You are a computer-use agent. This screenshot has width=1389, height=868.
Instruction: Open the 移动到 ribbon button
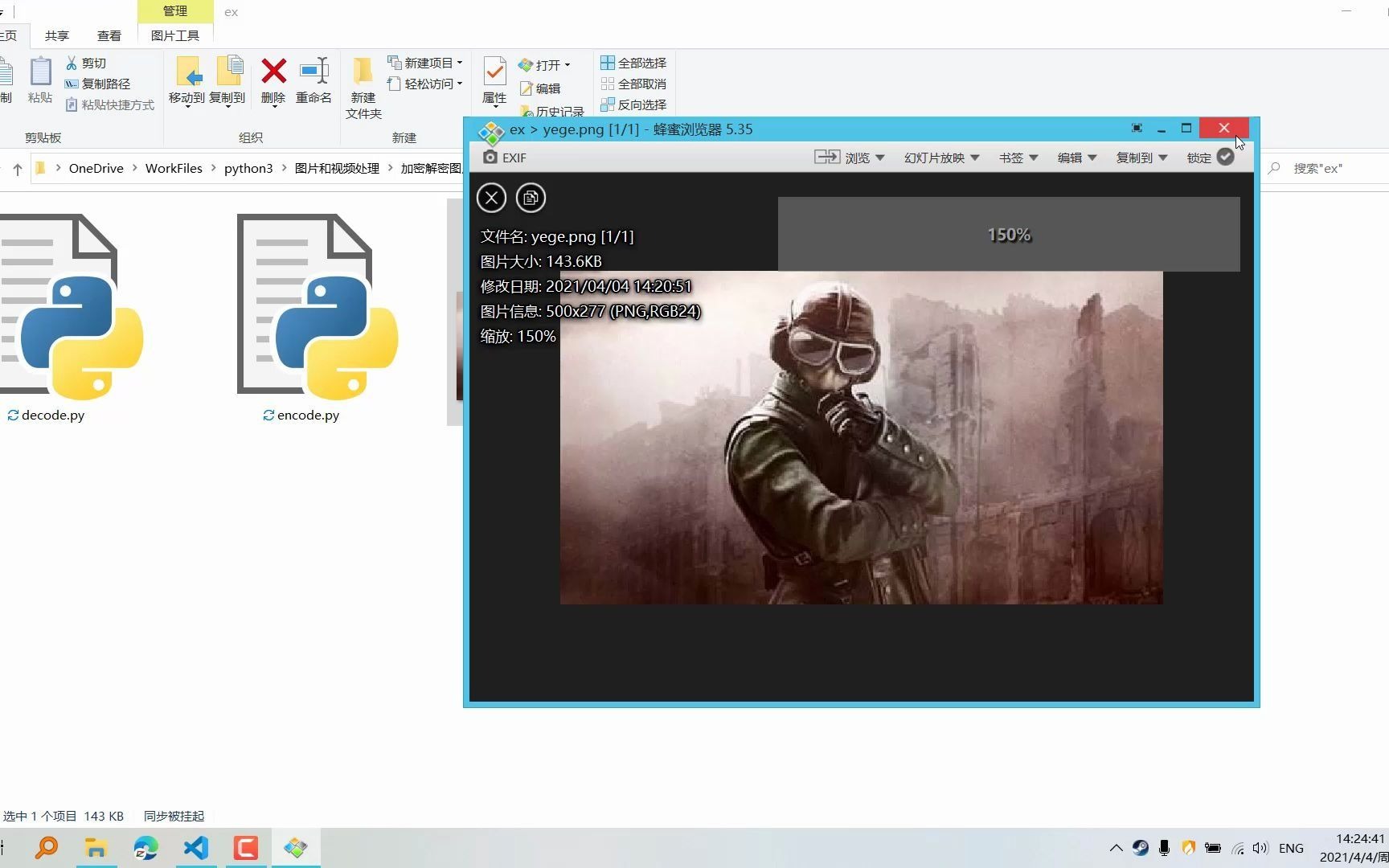click(x=186, y=81)
